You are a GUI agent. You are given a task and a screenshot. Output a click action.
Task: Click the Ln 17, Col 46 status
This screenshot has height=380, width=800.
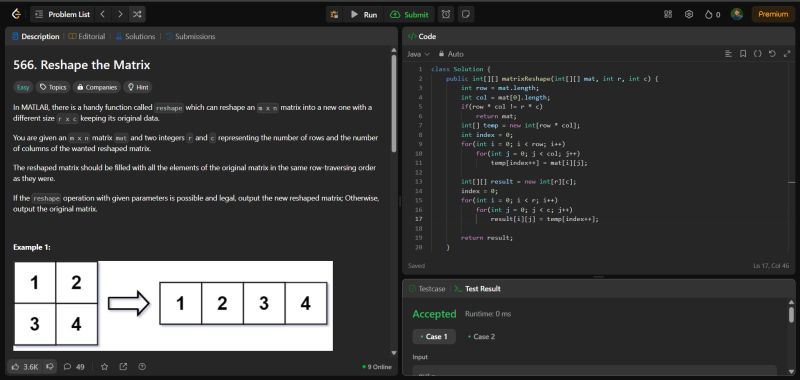[770, 266]
